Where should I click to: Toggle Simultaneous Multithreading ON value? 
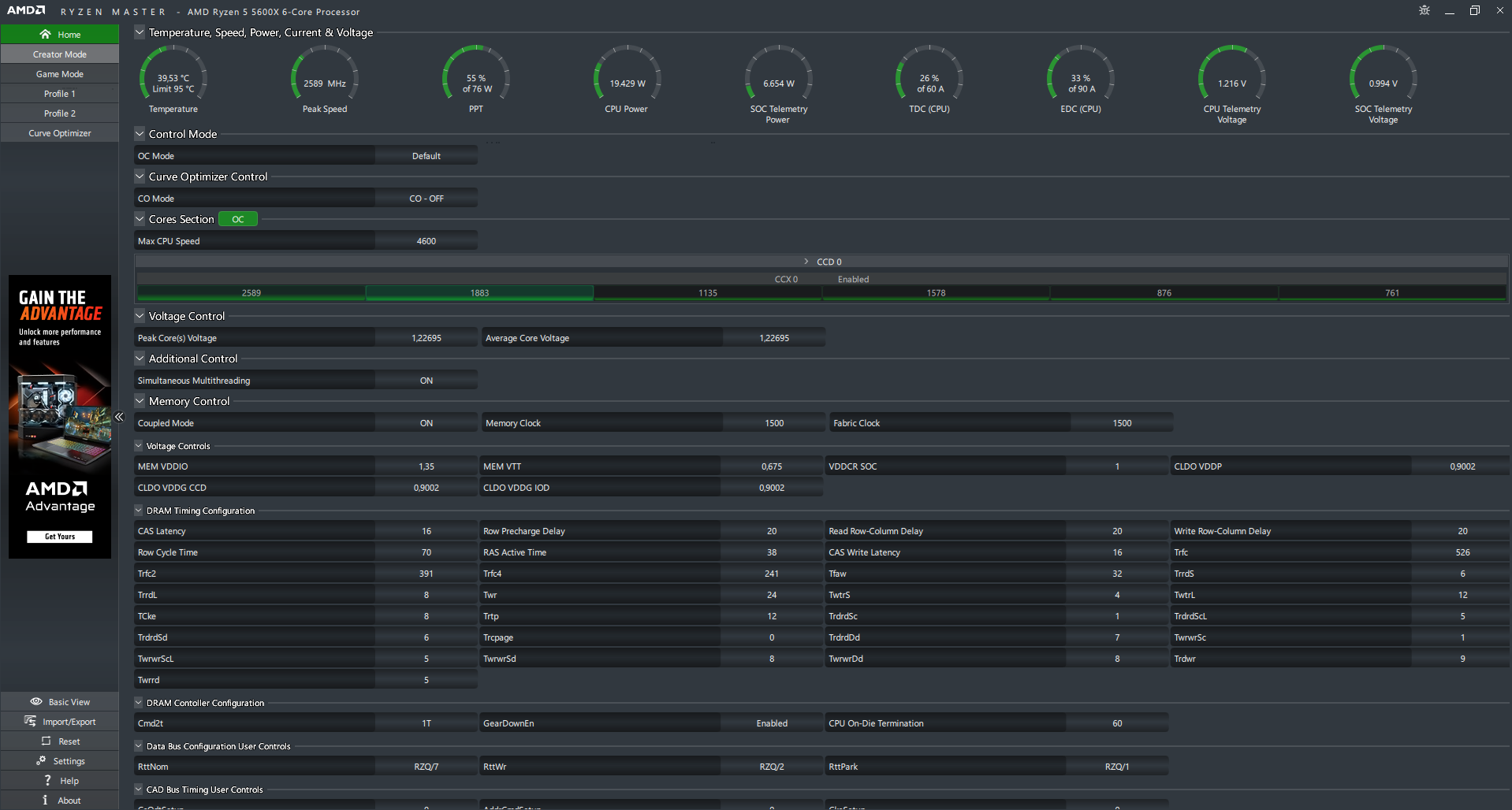click(x=426, y=381)
